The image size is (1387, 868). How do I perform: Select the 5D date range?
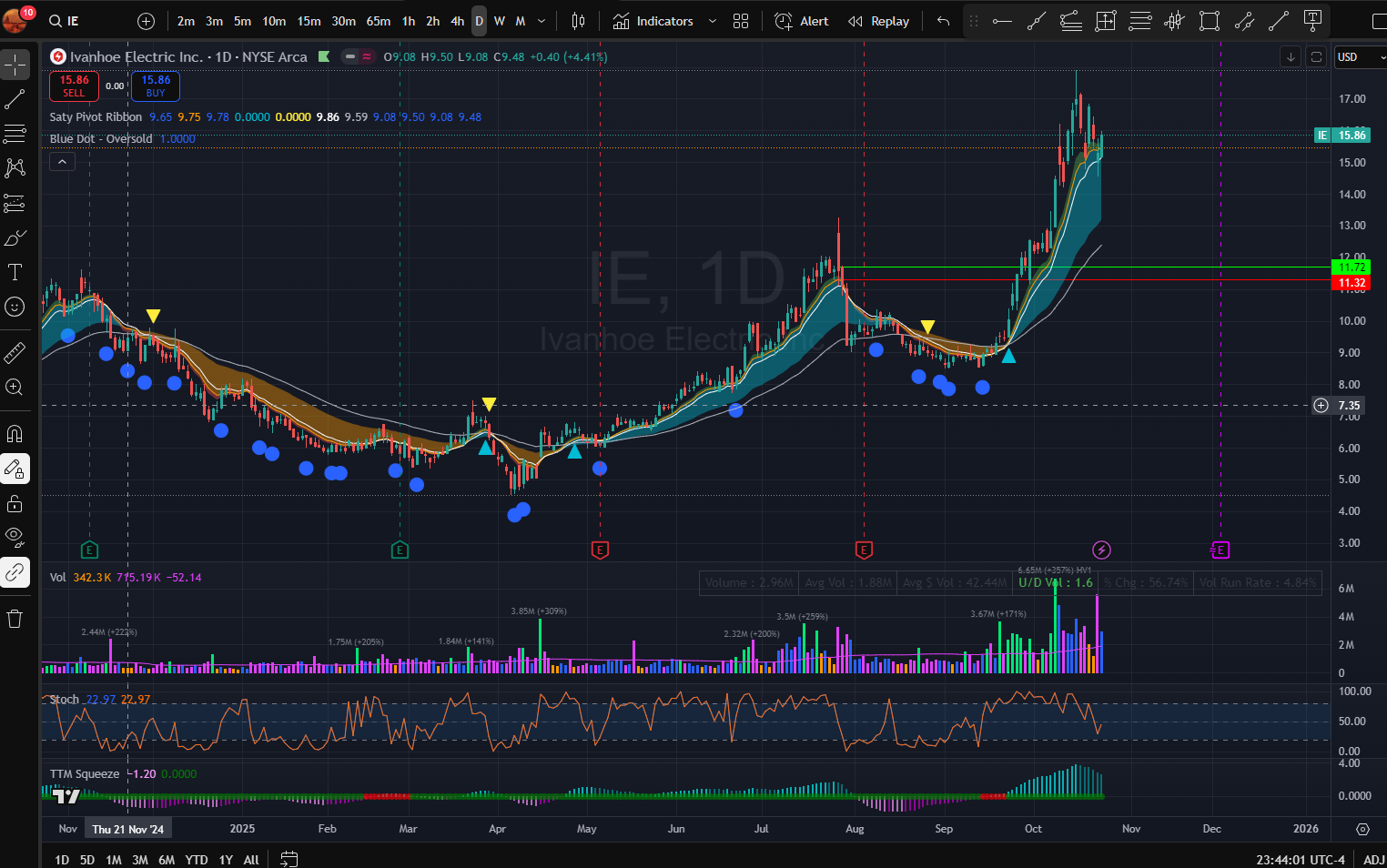87,859
